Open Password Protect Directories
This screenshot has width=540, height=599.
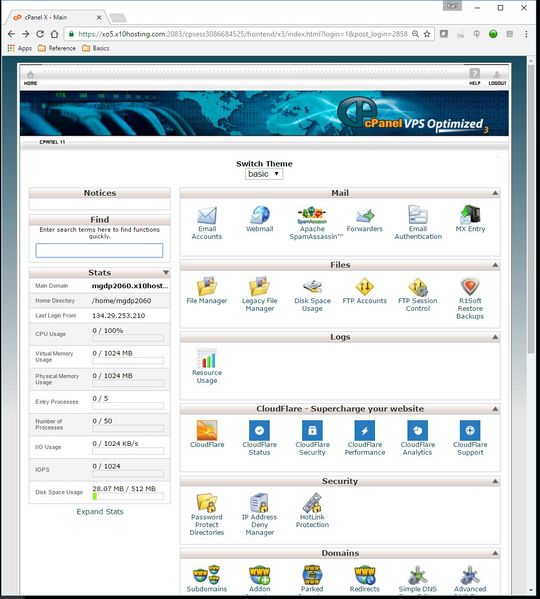pos(207,515)
